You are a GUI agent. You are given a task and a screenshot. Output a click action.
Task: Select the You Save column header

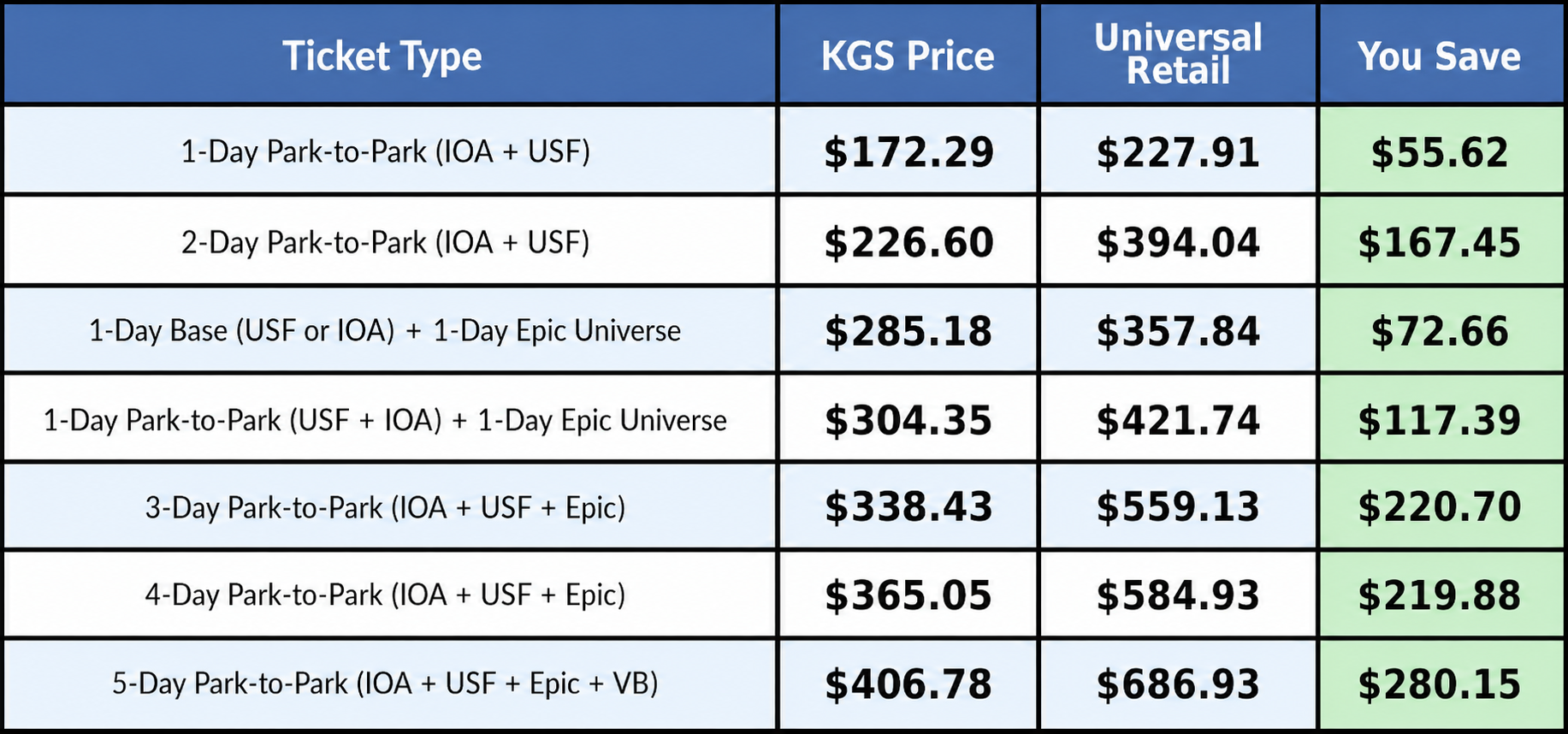coord(1439,56)
